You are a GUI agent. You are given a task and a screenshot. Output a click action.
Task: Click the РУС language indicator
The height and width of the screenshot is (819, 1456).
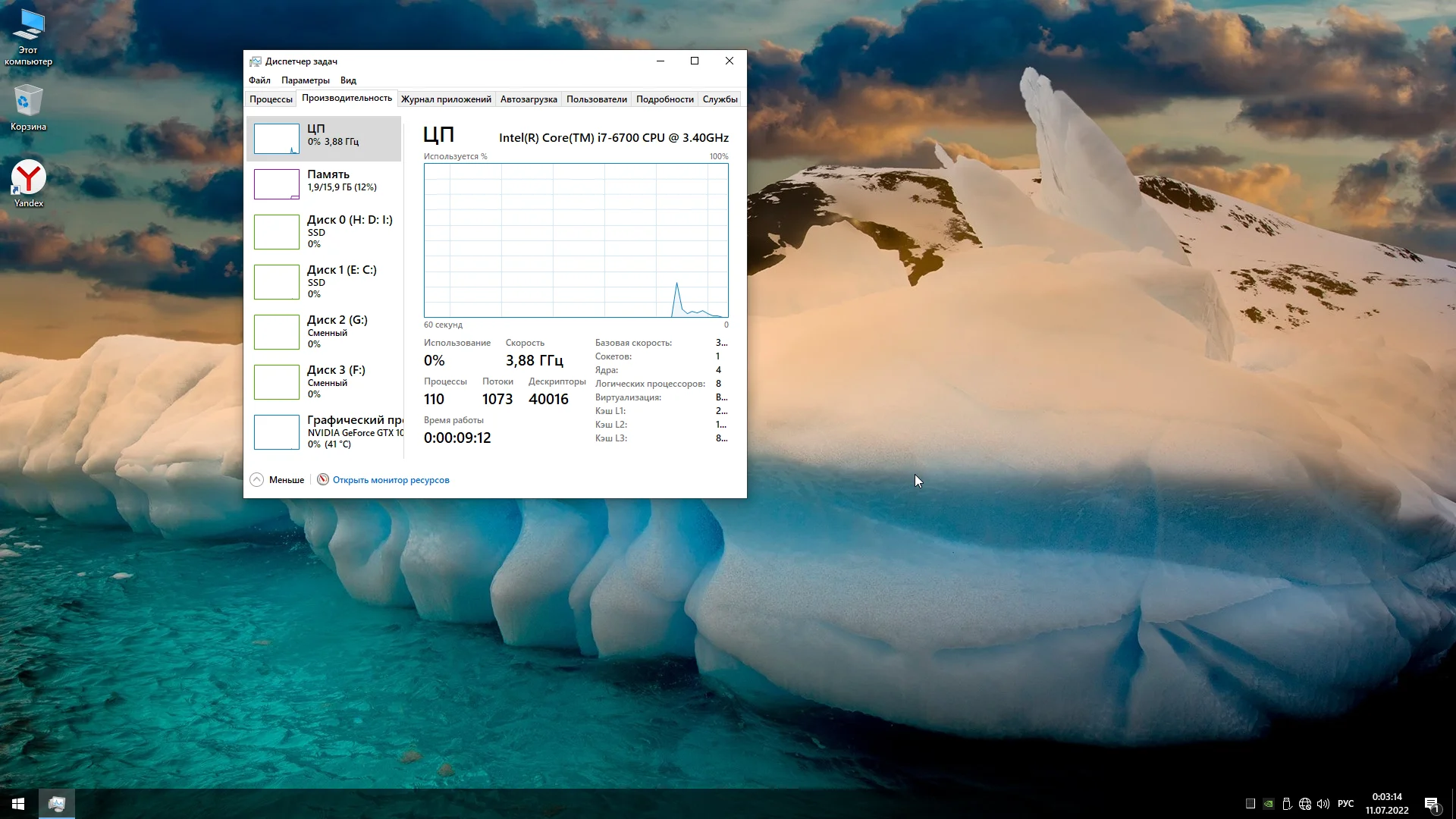[x=1345, y=804]
